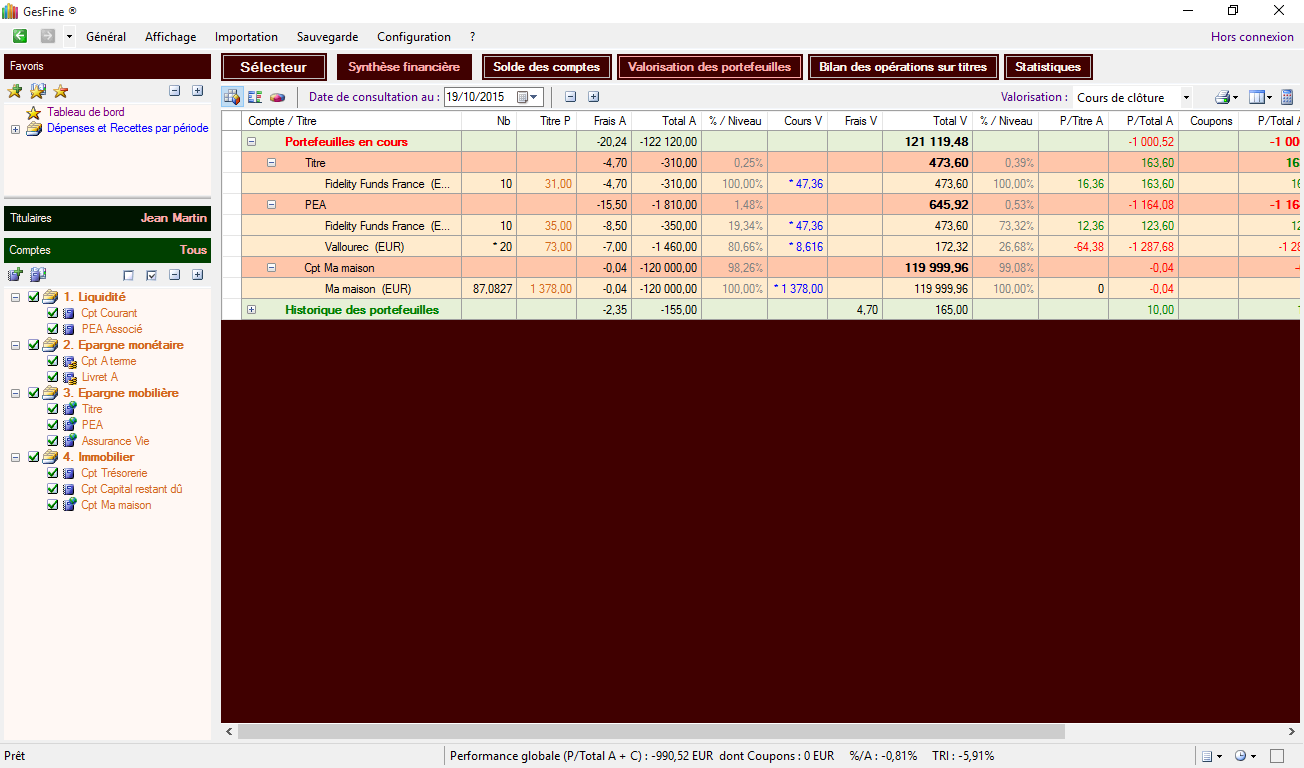Viewport: 1304px width, 768px height.
Task: Open the Statistiques view
Action: (1047, 67)
